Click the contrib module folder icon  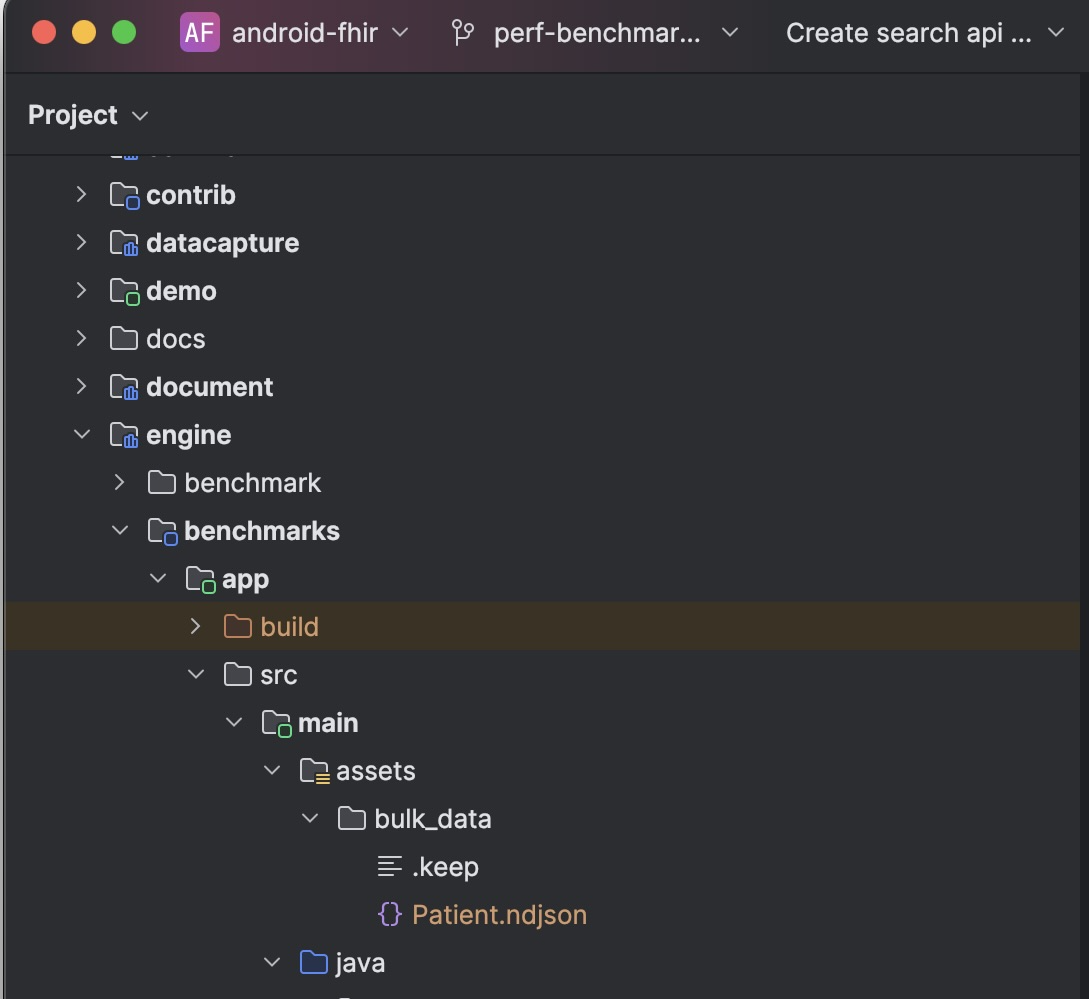pyautogui.click(x=124, y=195)
